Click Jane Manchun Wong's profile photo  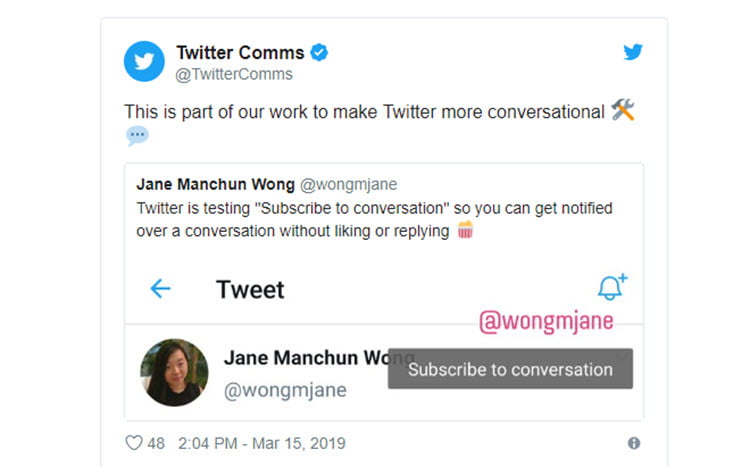[x=174, y=372]
